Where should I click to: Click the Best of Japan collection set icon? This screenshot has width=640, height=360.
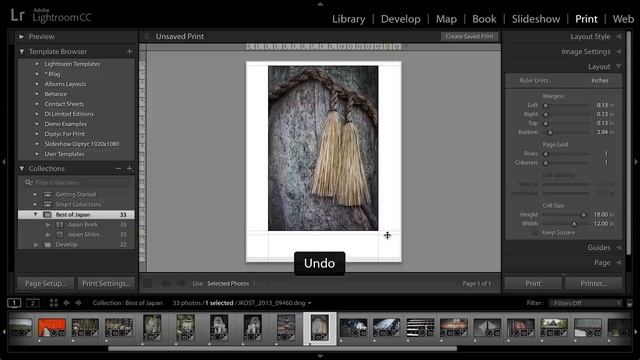coord(47,215)
